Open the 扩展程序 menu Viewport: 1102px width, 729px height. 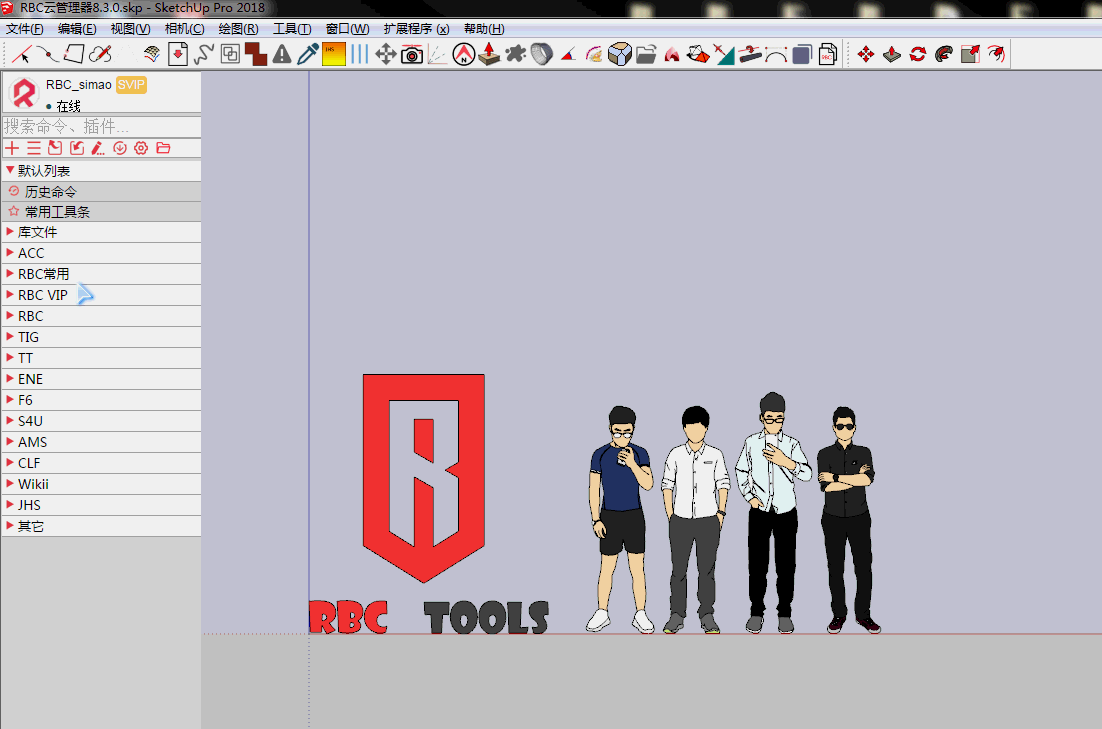[416, 29]
